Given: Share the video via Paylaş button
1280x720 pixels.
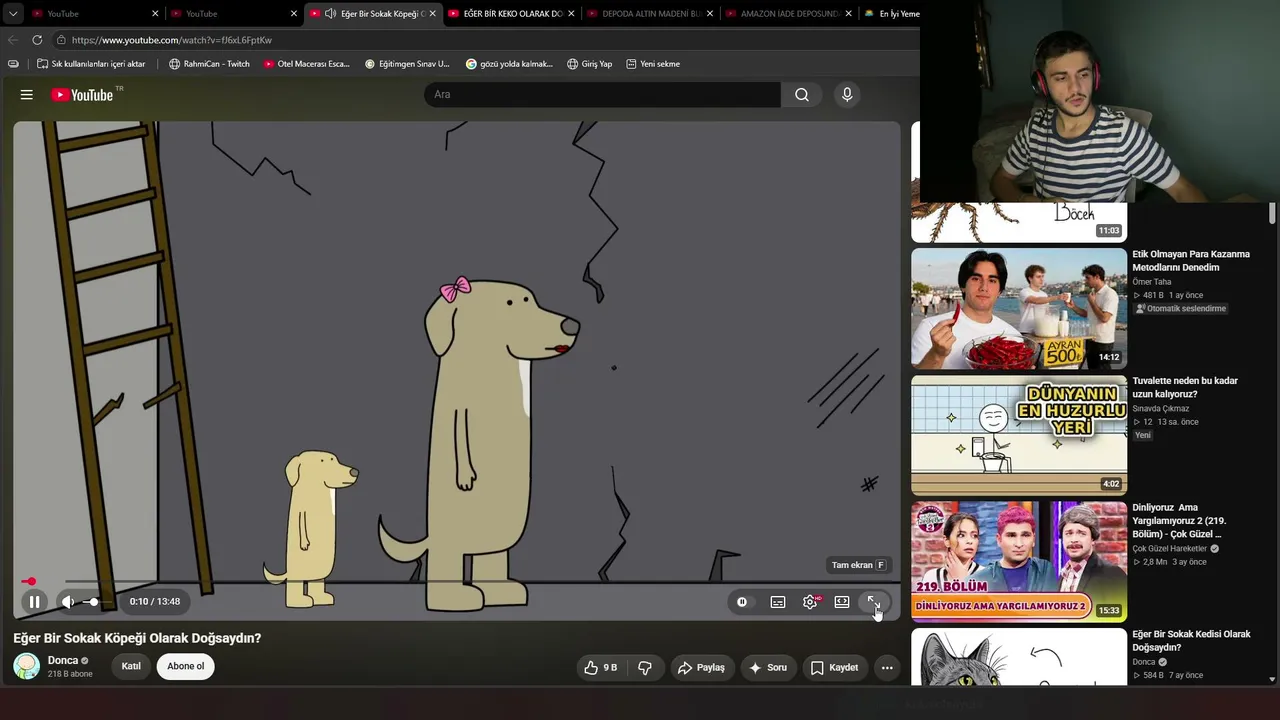Looking at the screenshot, I should pyautogui.click(x=701, y=668).
